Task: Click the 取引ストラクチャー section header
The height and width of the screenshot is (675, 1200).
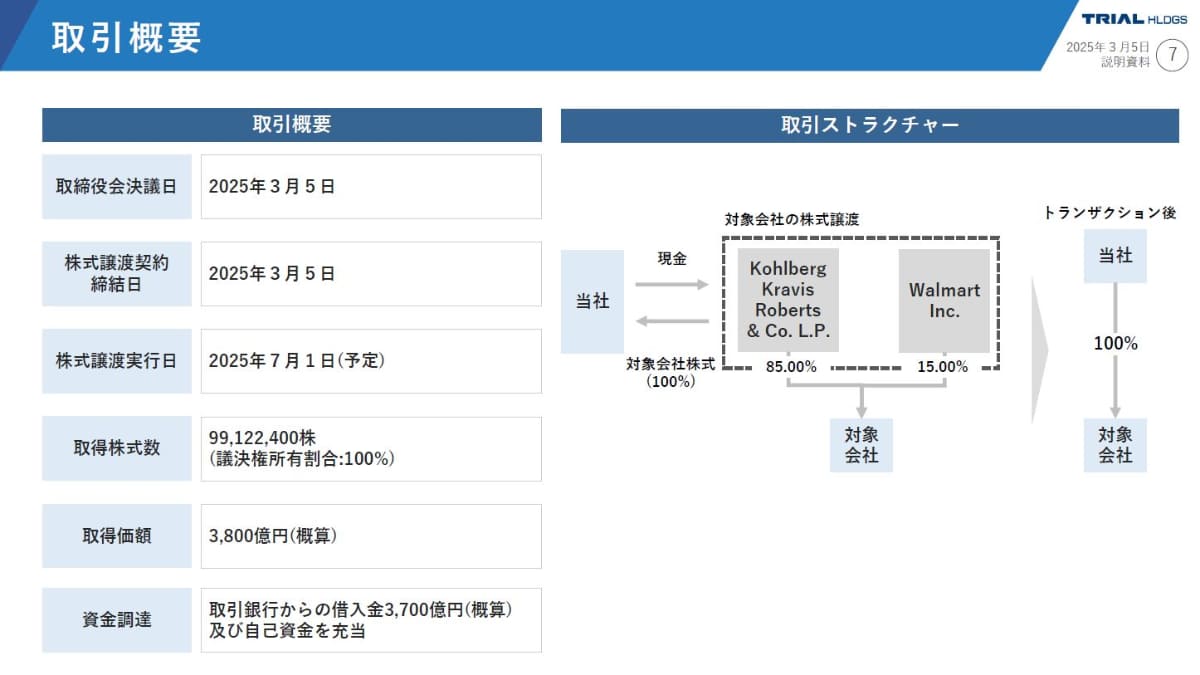Action: [870, 125]
